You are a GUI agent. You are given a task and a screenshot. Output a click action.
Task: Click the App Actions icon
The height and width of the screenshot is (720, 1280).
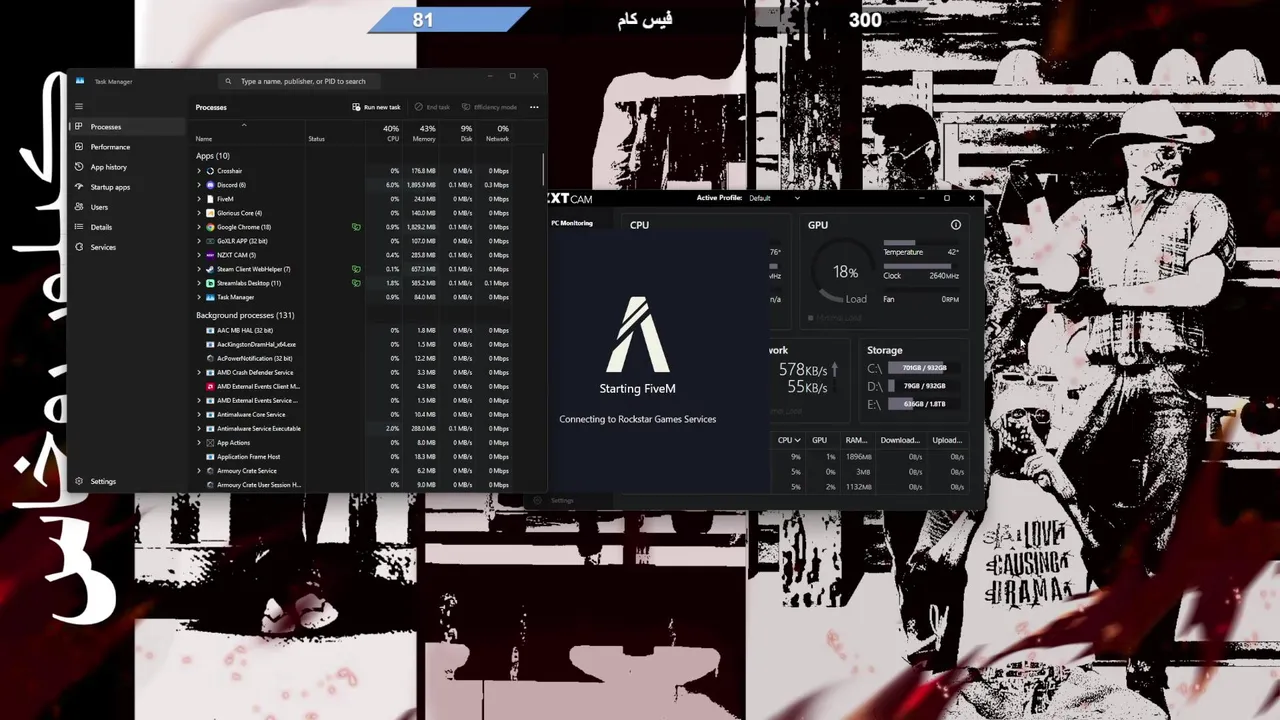[x=210, y=442]
